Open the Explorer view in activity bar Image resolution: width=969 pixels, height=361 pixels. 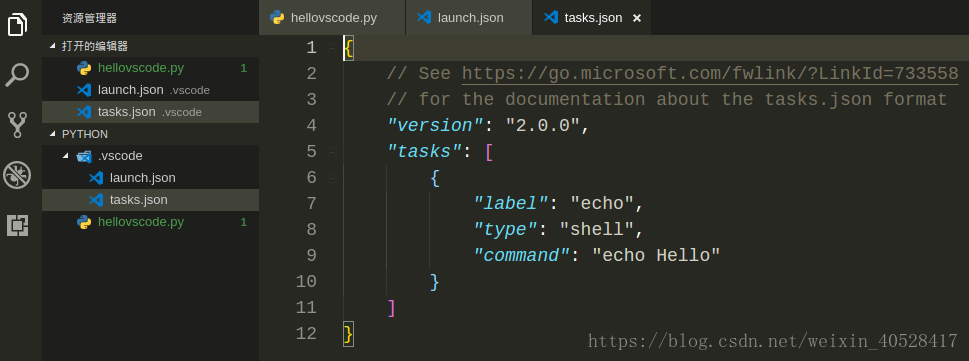click(17, 25)
